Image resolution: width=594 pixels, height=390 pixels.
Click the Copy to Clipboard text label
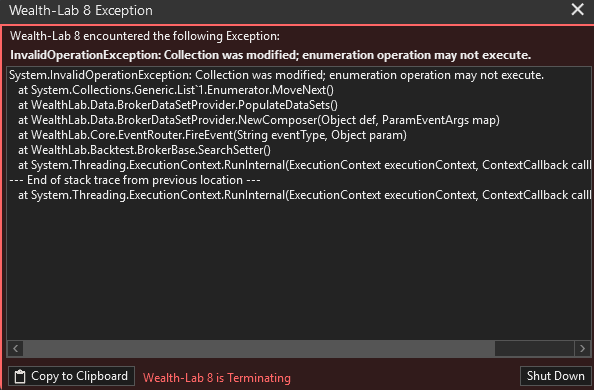(x=79, y=376)
